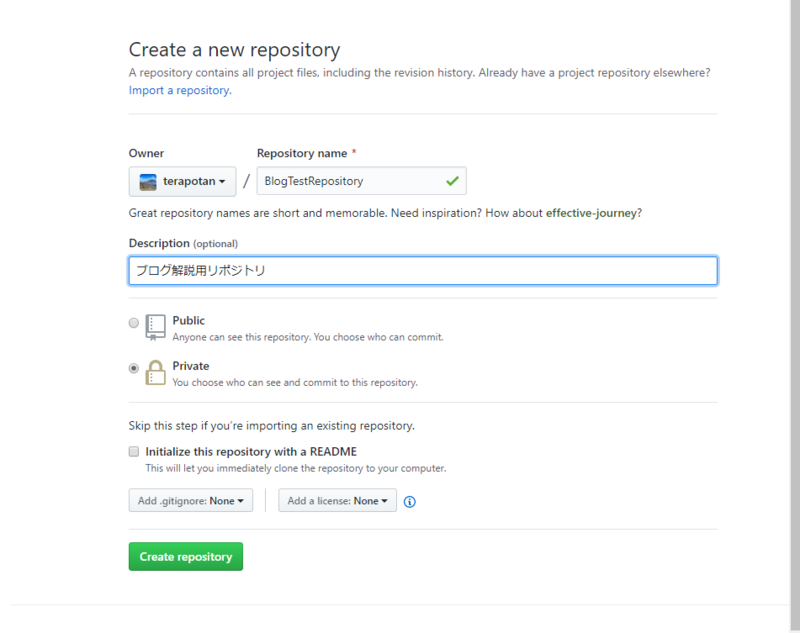Viewport: 800px width, 633px height.
Task: Click the terapotan owner avatar
Action: click(148, 182)
